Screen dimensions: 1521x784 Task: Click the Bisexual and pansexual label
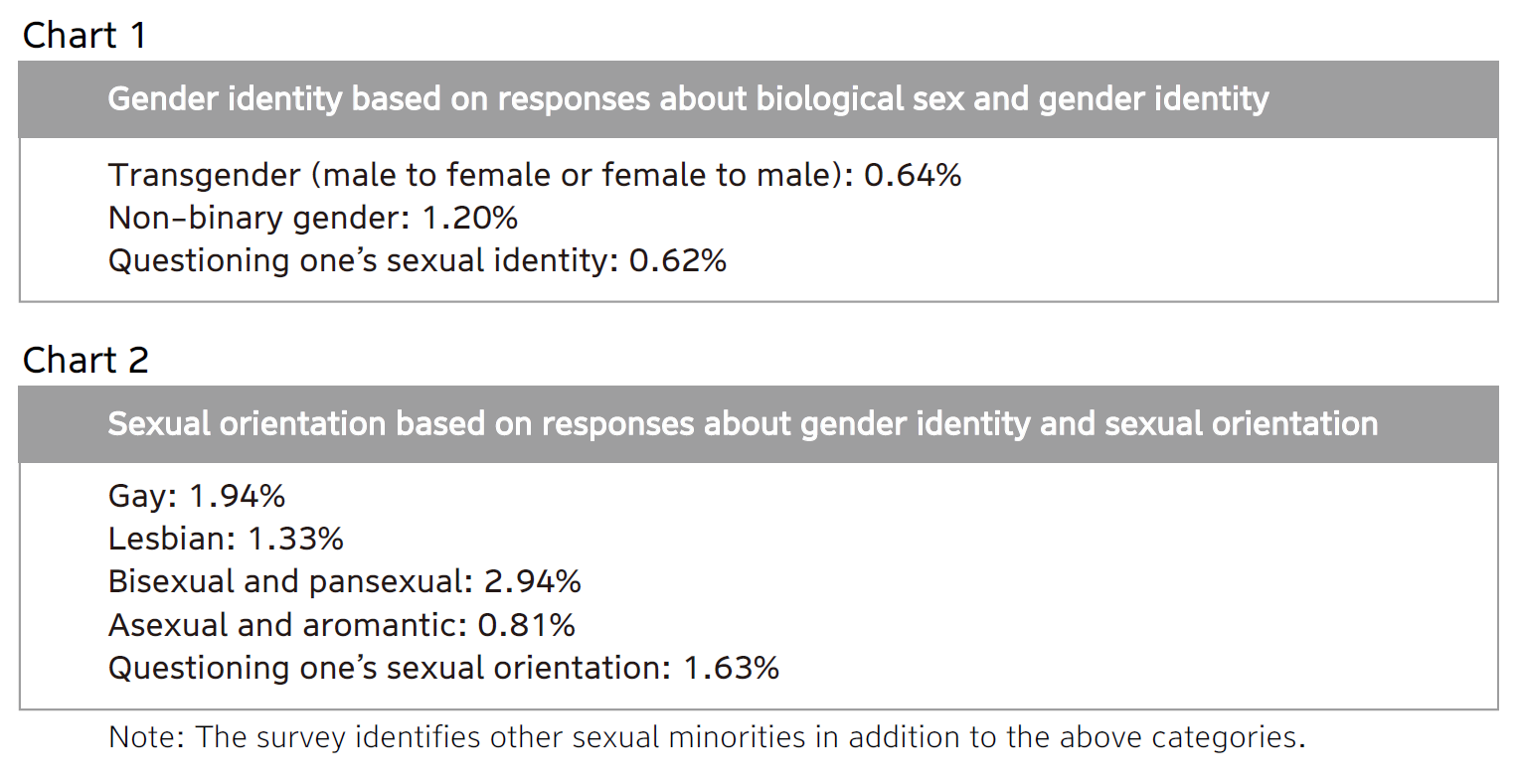288,581
